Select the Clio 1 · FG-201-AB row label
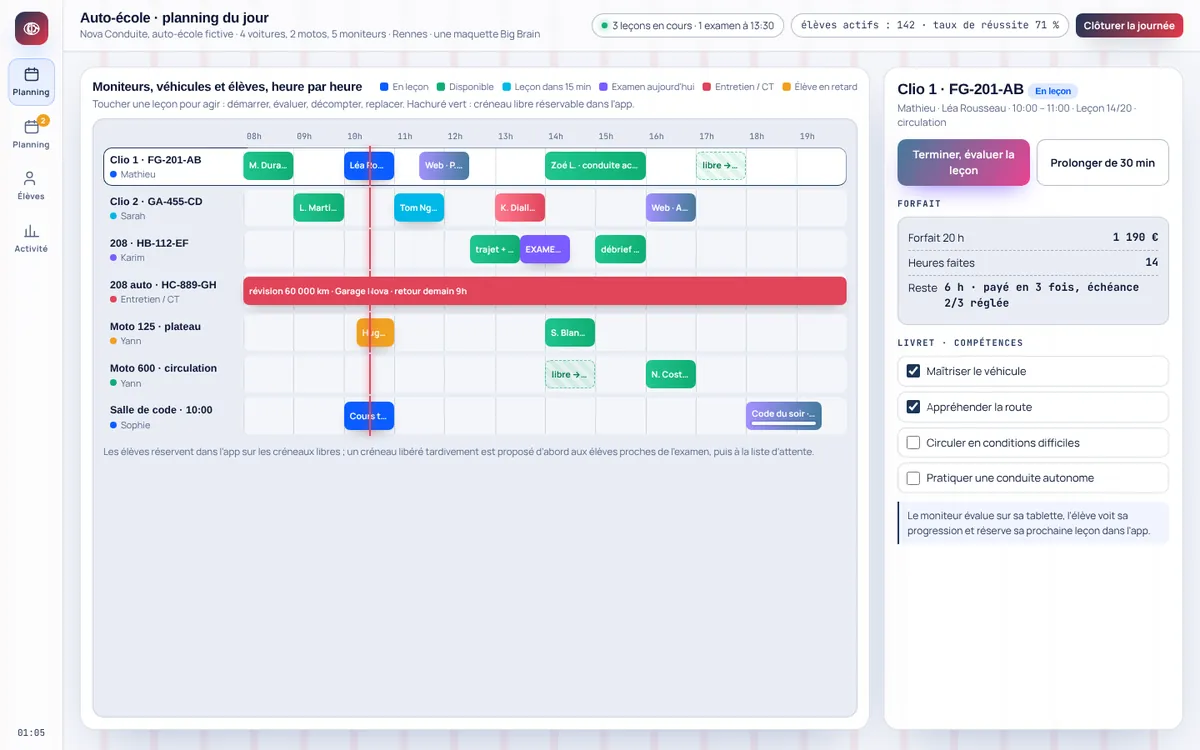The height and width of the screenshot is (750, 1200). 155,160
